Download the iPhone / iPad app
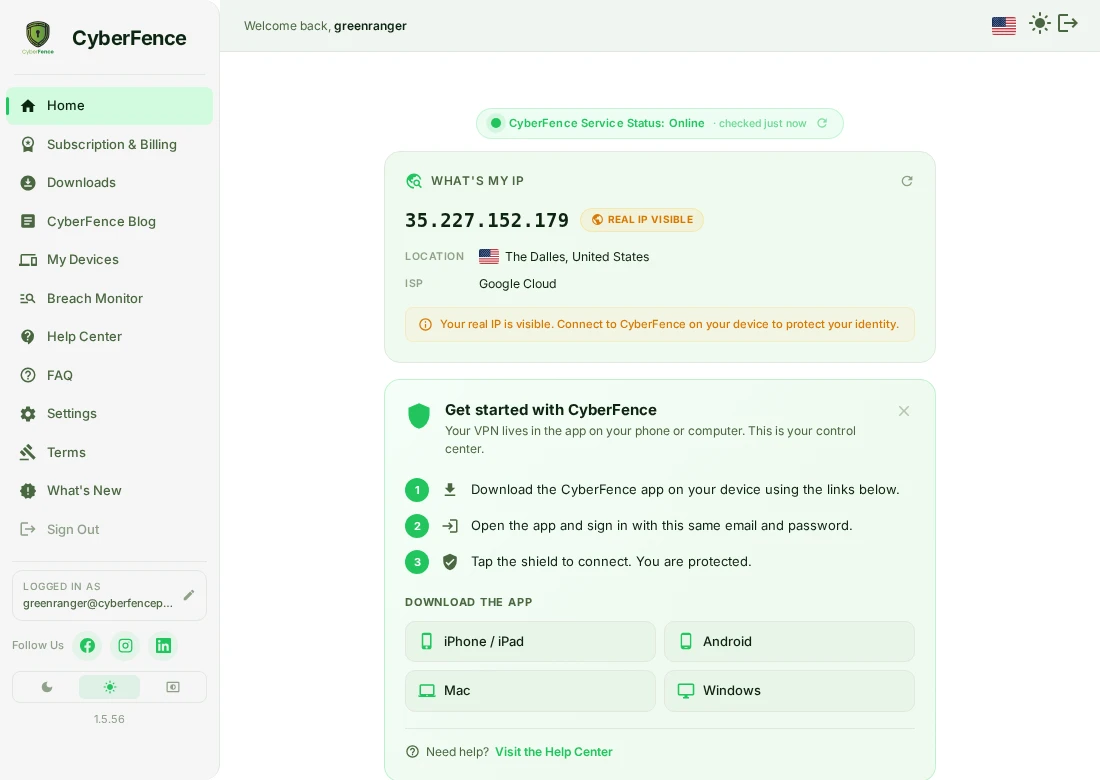The image size is (1100, 780). pyautogui.click(x=530, y=641)
